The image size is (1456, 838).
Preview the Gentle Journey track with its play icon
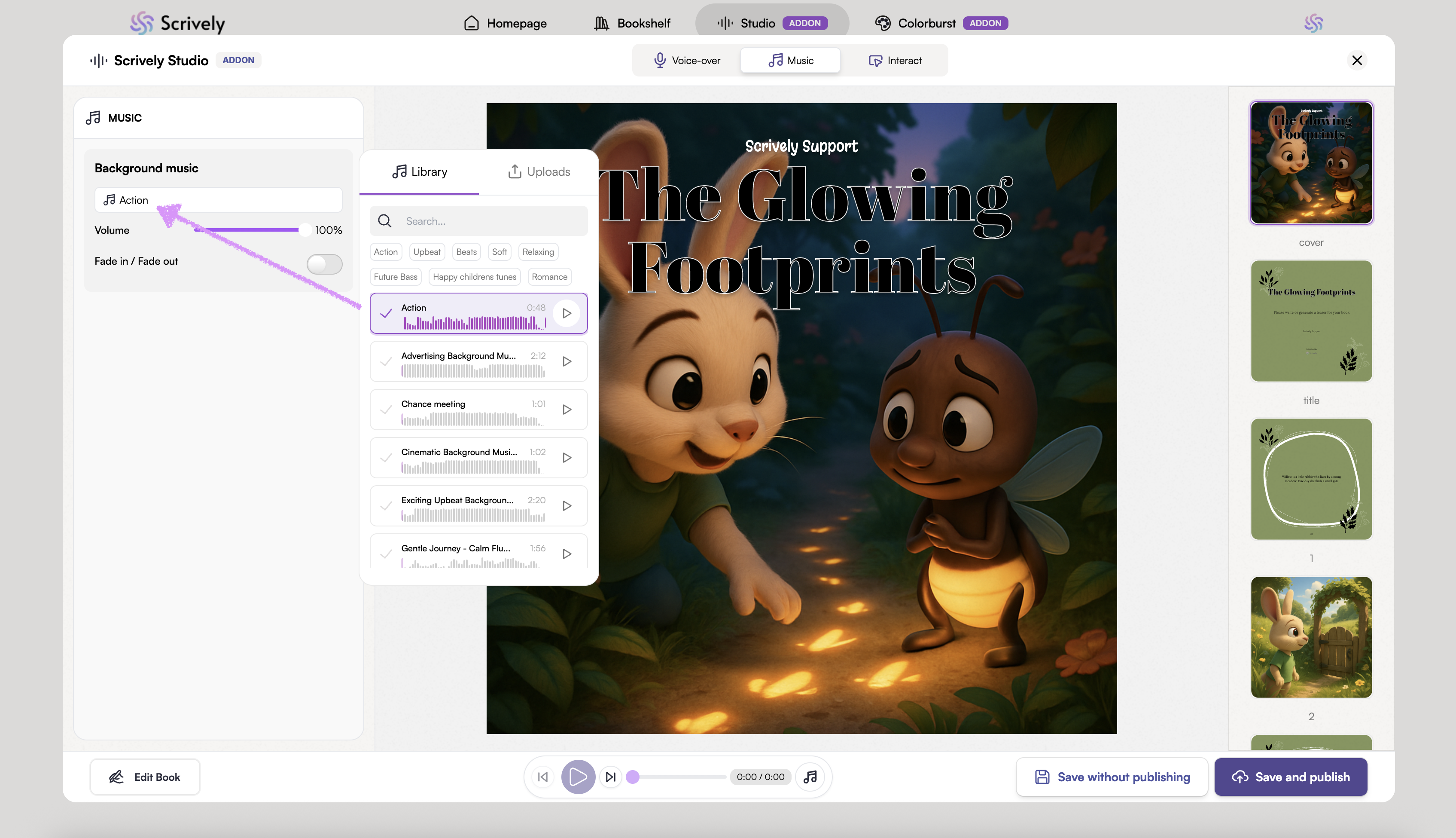pyautogui.click(x=567, y=554)
